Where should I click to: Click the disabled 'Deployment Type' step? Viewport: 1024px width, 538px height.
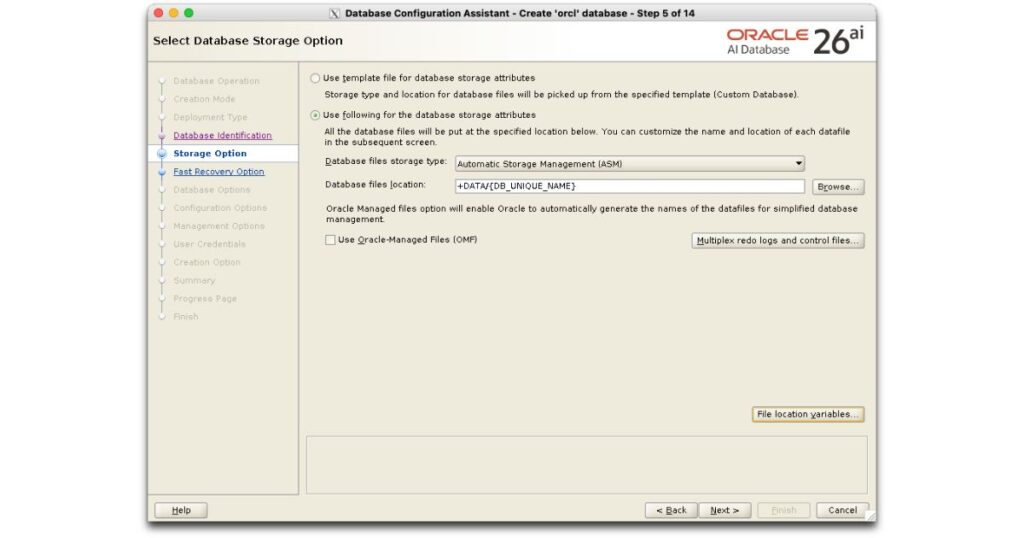[210, 118]
